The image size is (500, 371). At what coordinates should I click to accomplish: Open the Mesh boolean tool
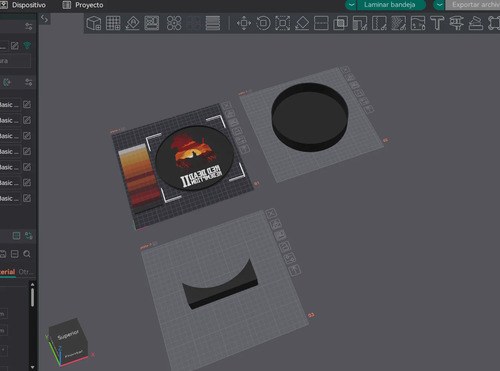pos(341,23)
